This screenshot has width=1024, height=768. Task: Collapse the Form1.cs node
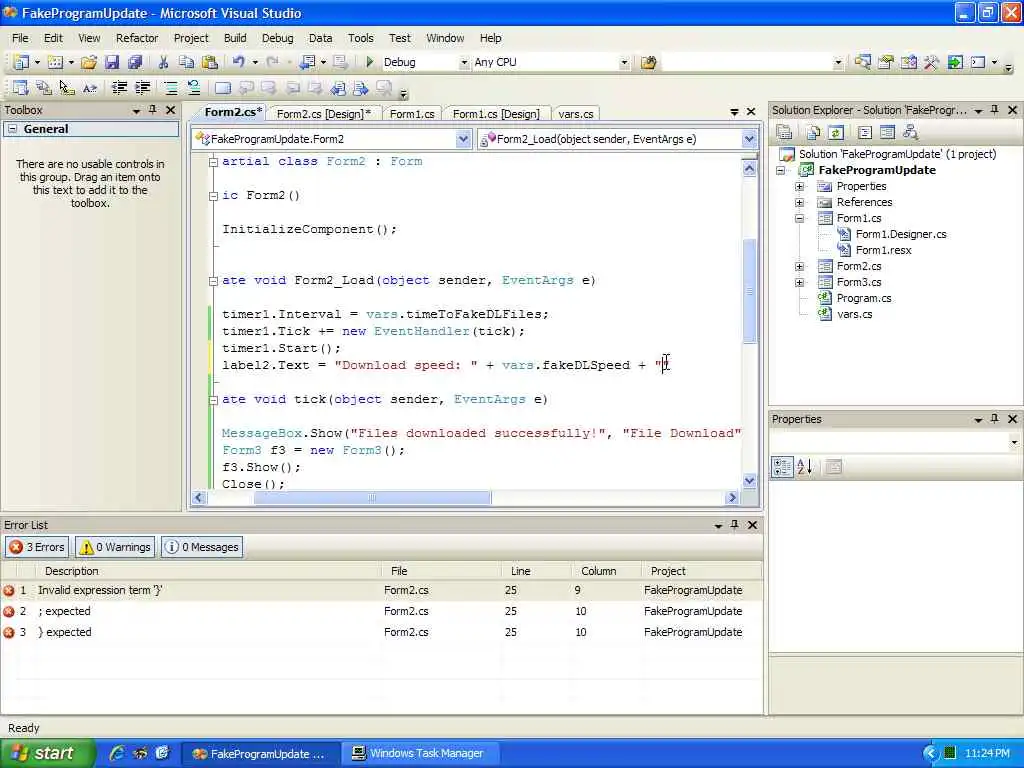(x=799, y=218)
